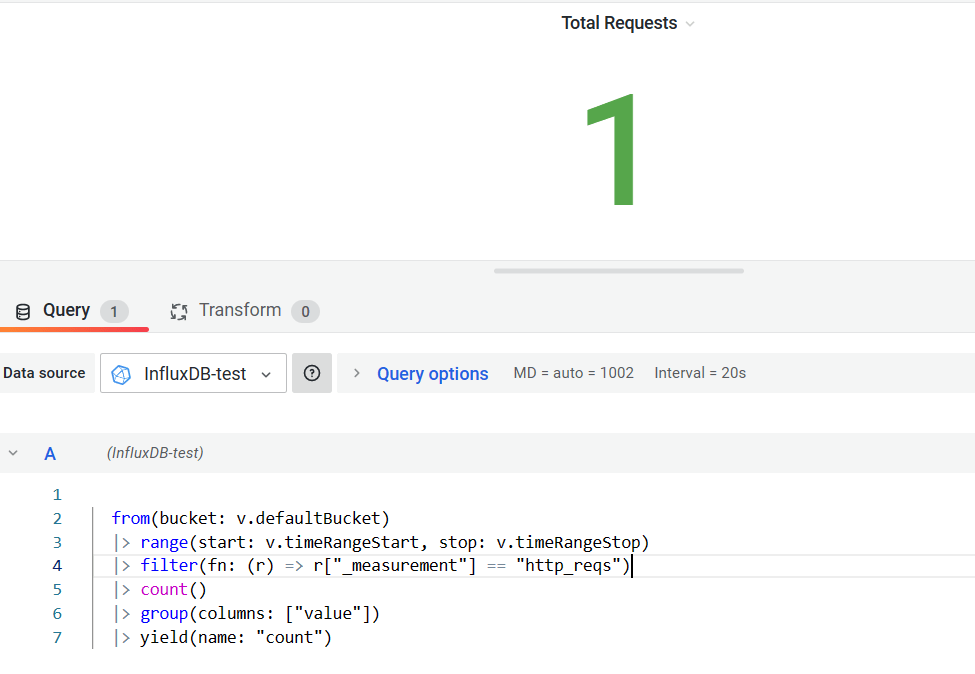The width and height of the screenshot is (975, 674).
Task: Click the Transform arrows icon
Action: [179, 311]
